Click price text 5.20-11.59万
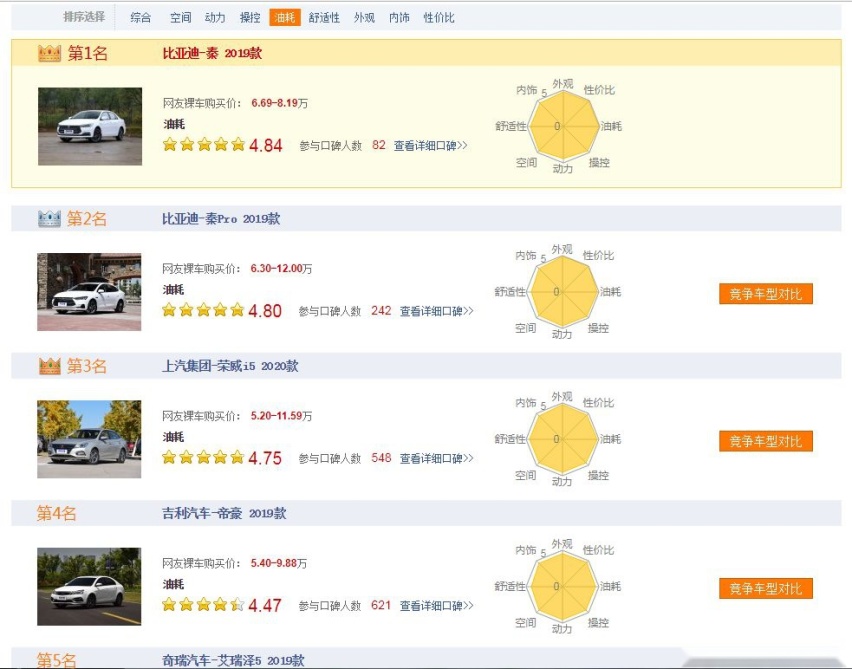Image resolution: width=852 pixels, height=669 pixels. pyautogui.click(x=281, y=416)
